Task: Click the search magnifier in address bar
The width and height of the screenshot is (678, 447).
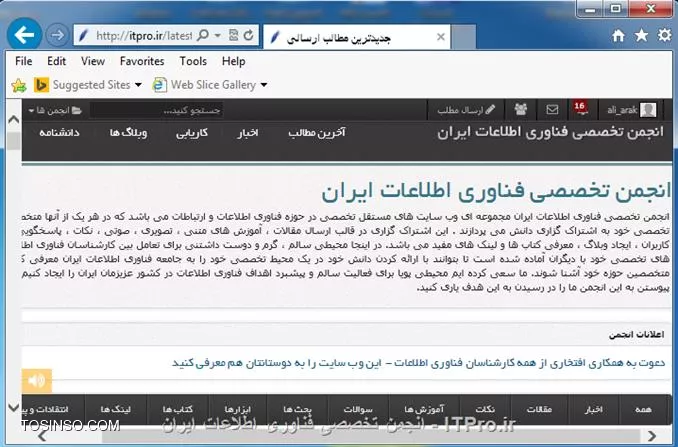Action: pyautogui.click(x=202, y=35)
